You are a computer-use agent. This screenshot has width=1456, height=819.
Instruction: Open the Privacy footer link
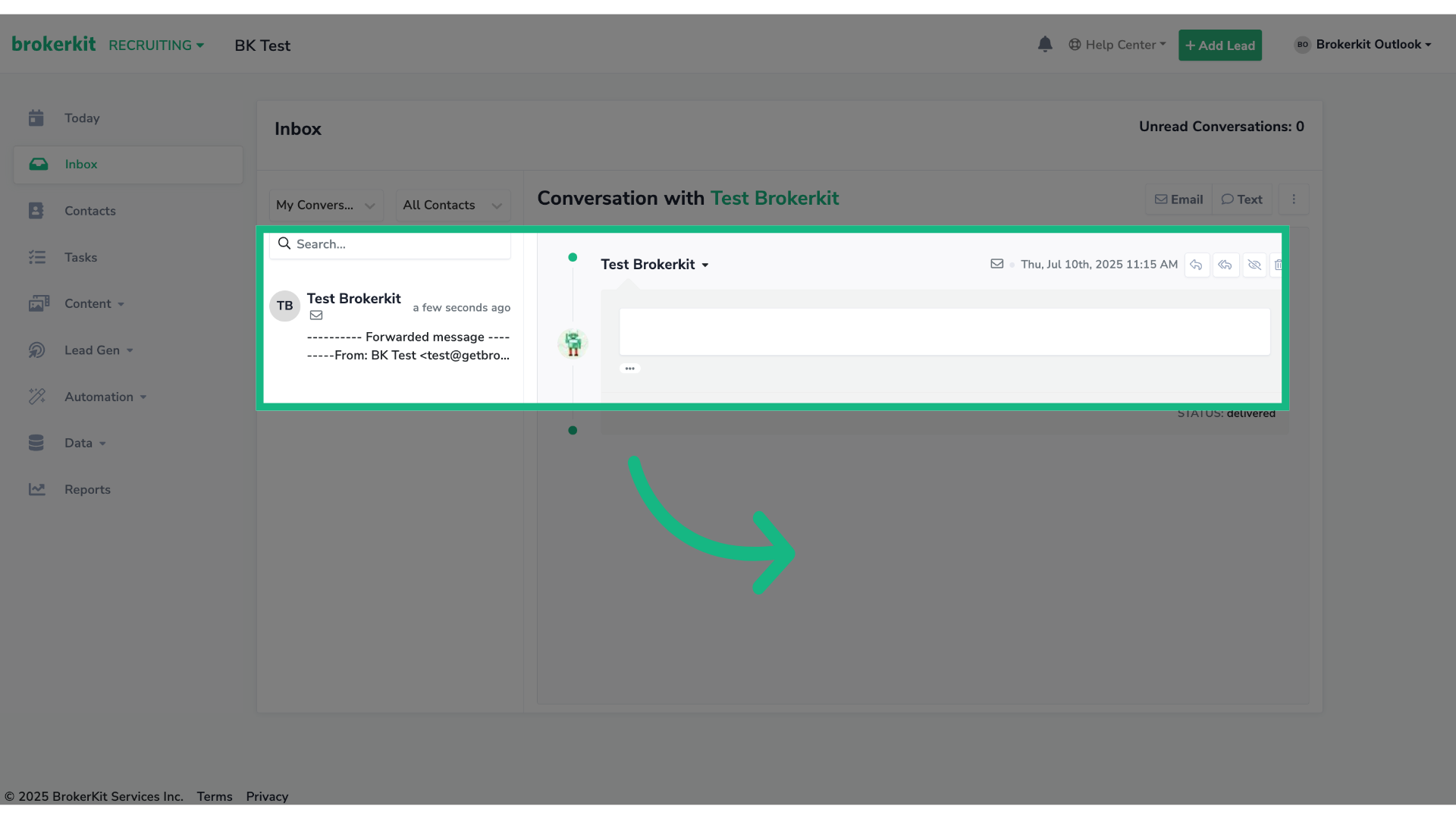coord(267,796)
